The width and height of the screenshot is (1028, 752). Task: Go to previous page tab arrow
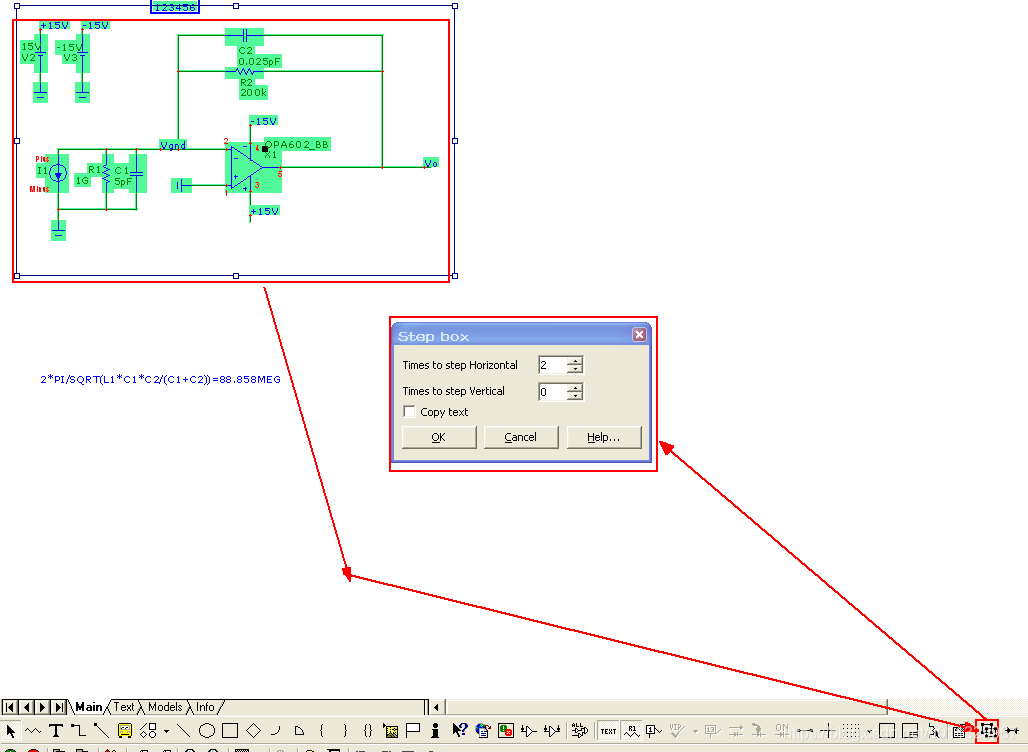point(26,707)
